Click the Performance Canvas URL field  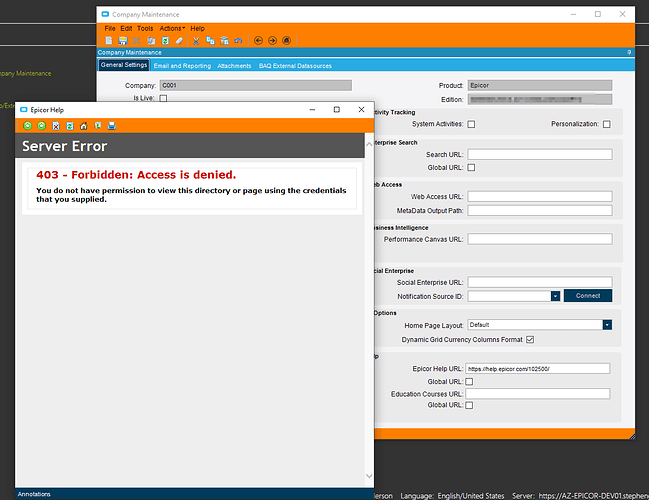(x=540, y=239)
